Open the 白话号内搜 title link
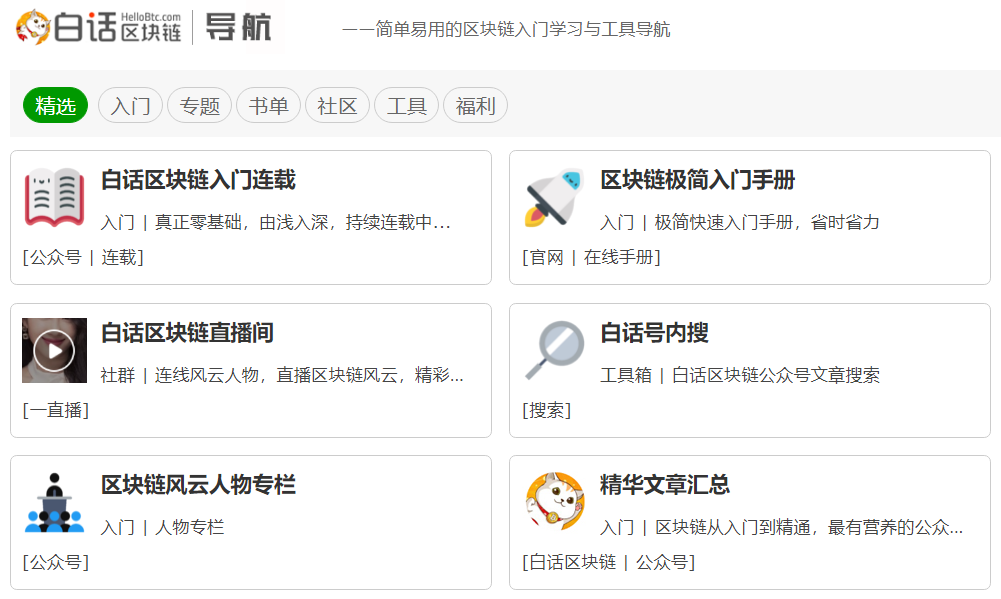This screenshot has width=1001, height=599. coord(654,333)
